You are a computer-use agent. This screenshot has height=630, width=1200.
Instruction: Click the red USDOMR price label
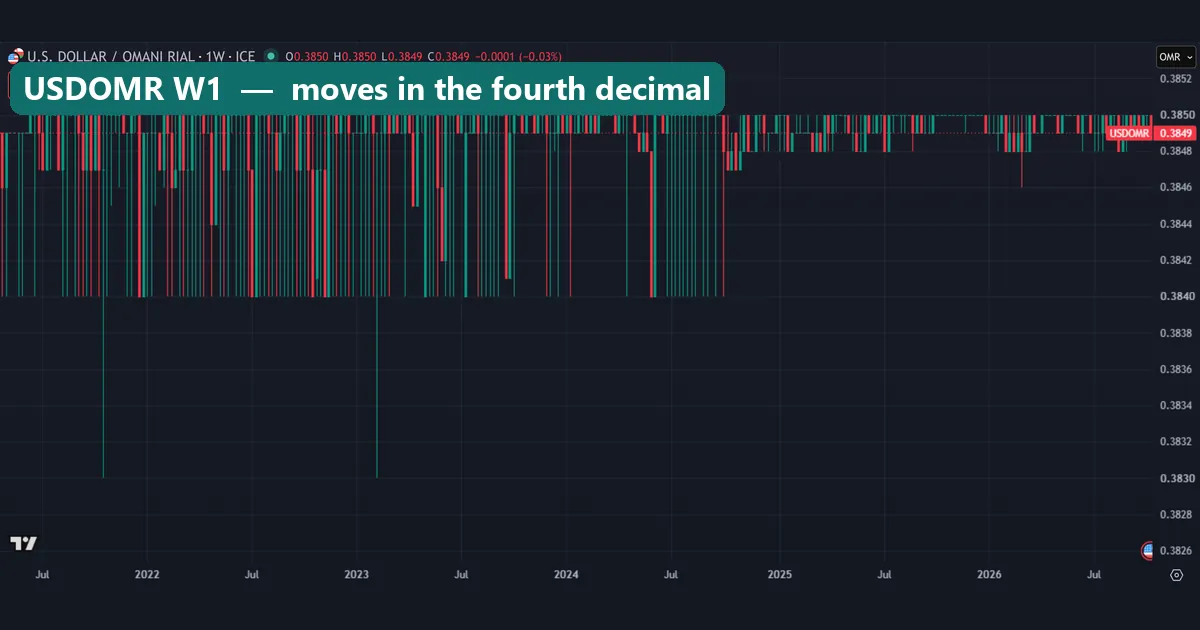tap(1128, 133)
